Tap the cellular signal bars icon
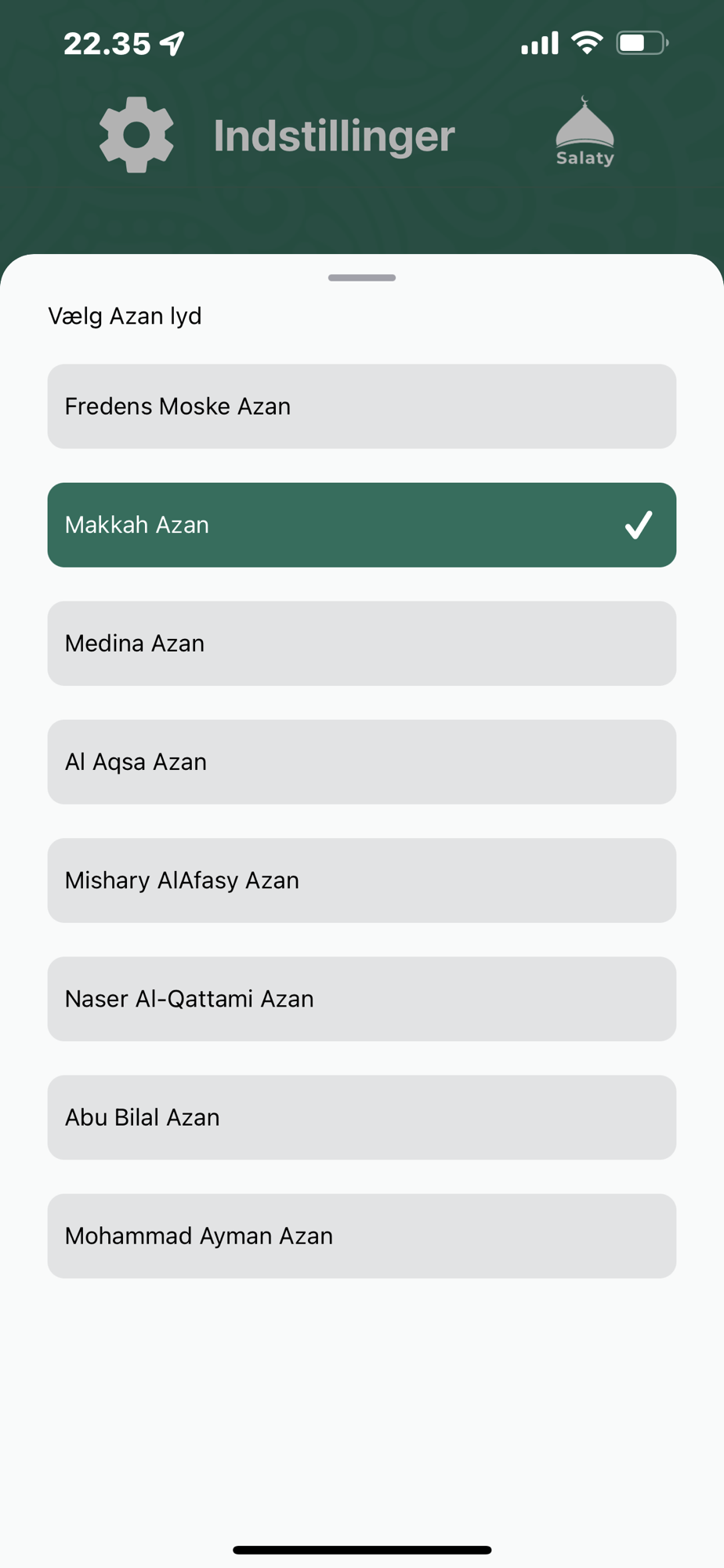This screenshot has width=724, height=1568. click(540, 43)
